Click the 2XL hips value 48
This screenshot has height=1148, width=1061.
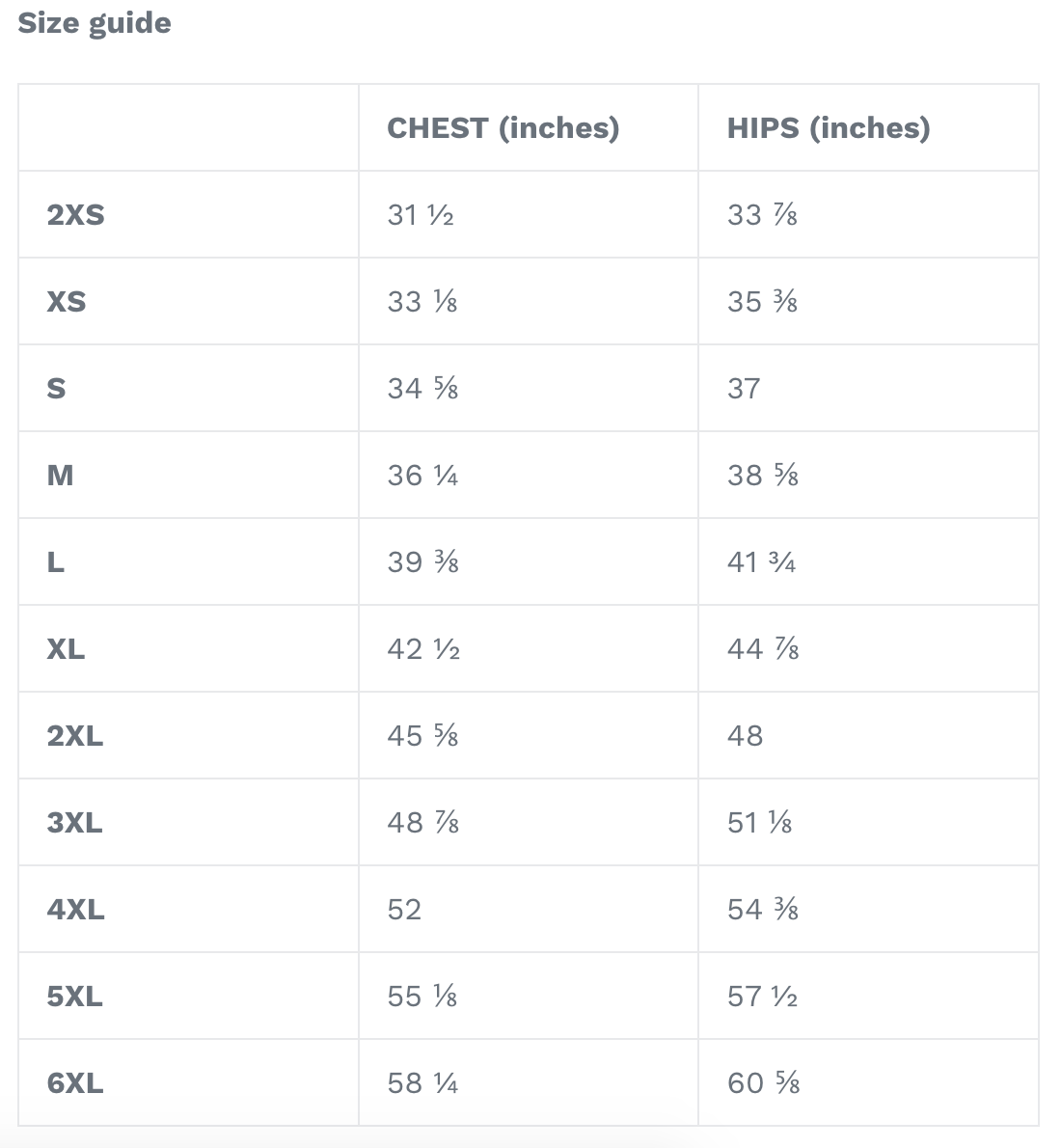click(745, 735)
